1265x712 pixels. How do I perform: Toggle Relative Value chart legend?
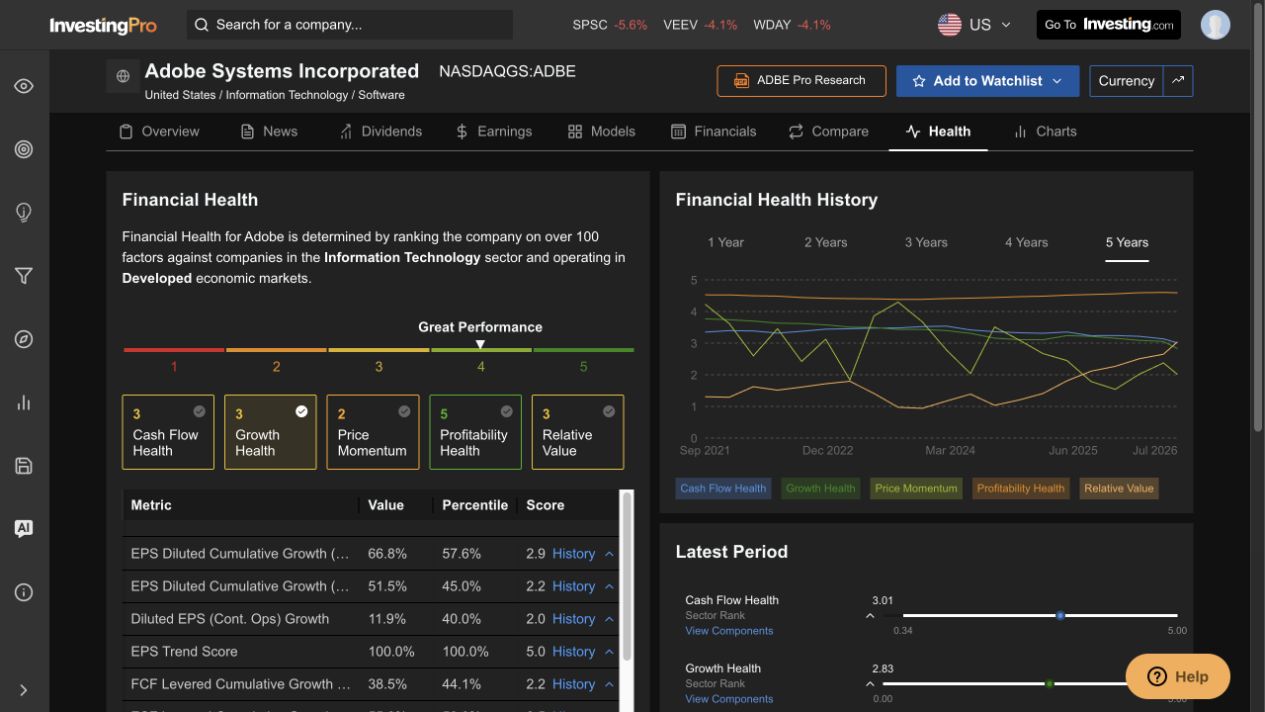pyautogui.click(x=1119, y=488)
